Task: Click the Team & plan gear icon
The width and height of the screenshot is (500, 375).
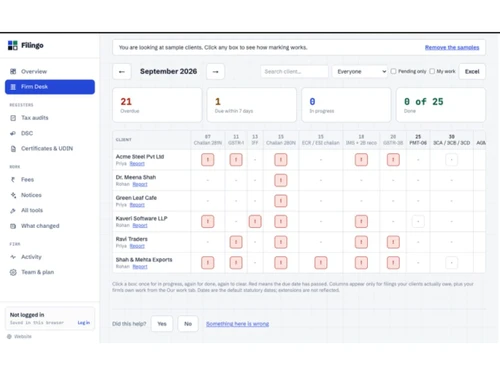Action: (13, 272)
